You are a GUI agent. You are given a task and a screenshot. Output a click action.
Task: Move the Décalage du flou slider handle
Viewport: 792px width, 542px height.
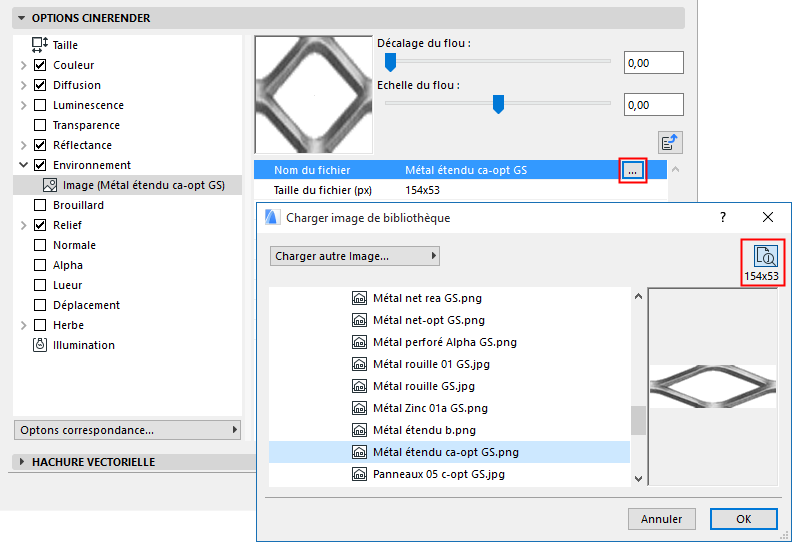[x=390, y=62]
